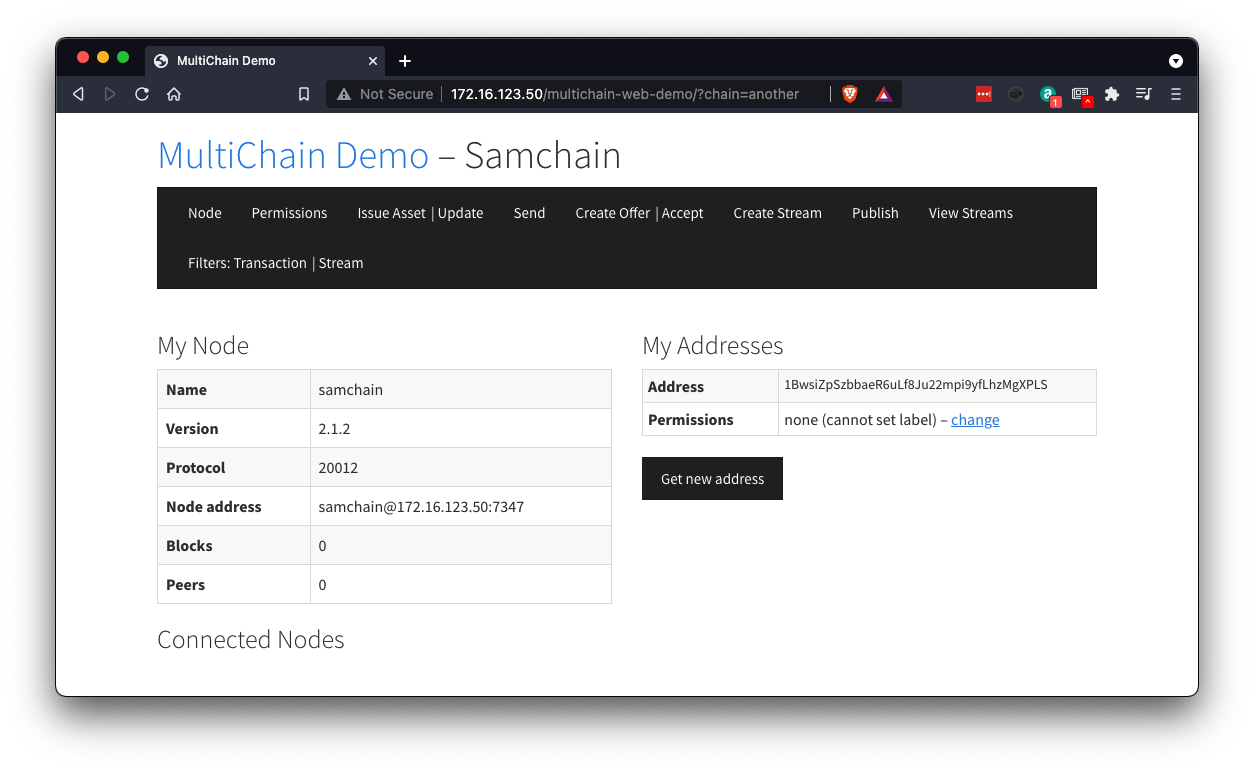Screen dimensions: 1254x770
Task: Click the protocol value 20012
Action: tap(338, 468)
